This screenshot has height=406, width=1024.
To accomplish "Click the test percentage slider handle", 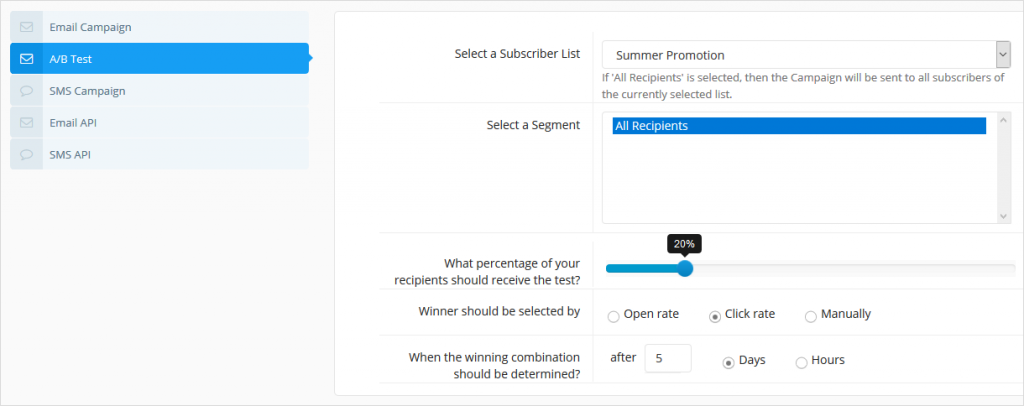I will pos(684,268).
